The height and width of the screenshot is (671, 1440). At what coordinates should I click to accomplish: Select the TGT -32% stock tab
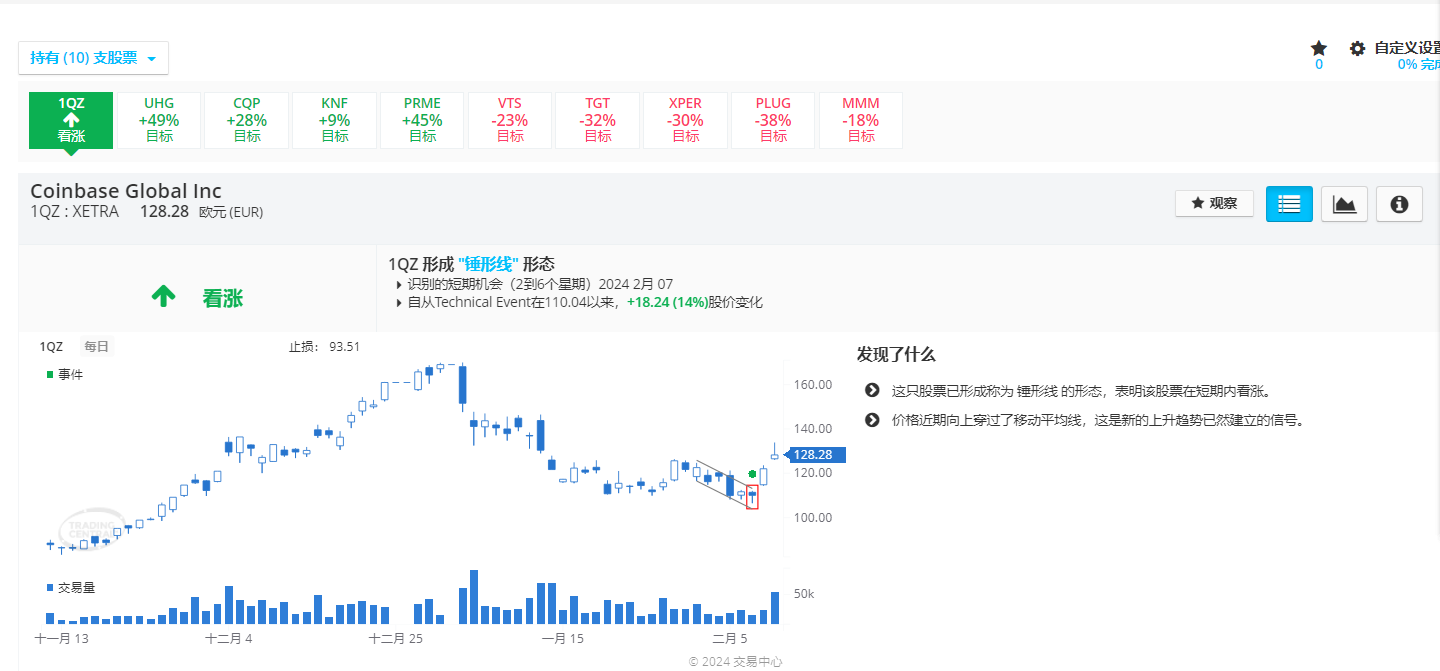[598, 120]
